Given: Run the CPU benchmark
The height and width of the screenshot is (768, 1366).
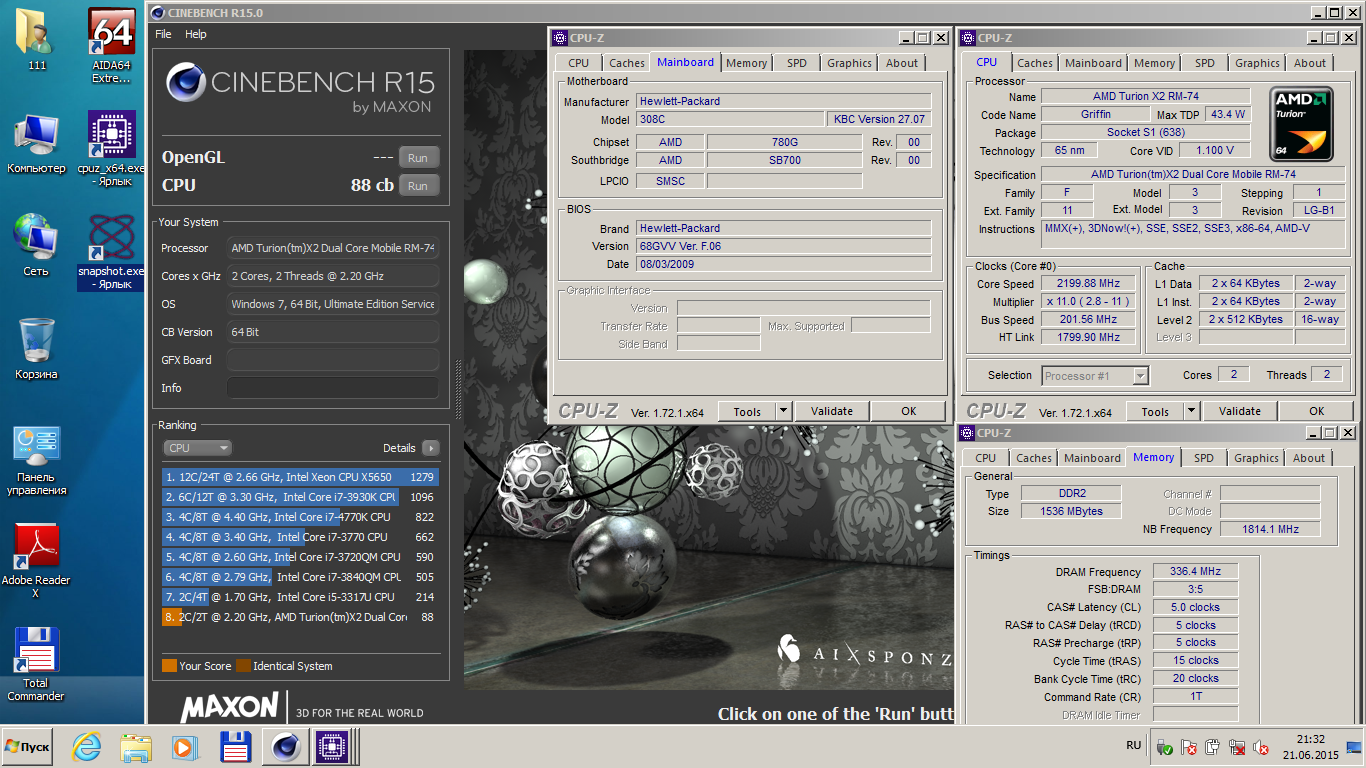Looking at the screenshot, I should (418, 185).
